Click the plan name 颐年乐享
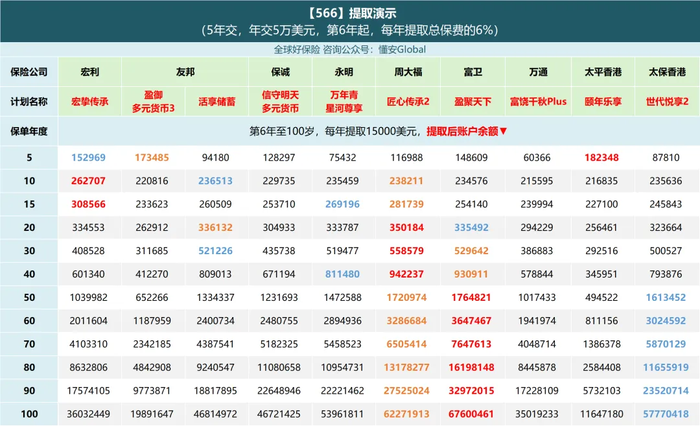 click(603, 102)
